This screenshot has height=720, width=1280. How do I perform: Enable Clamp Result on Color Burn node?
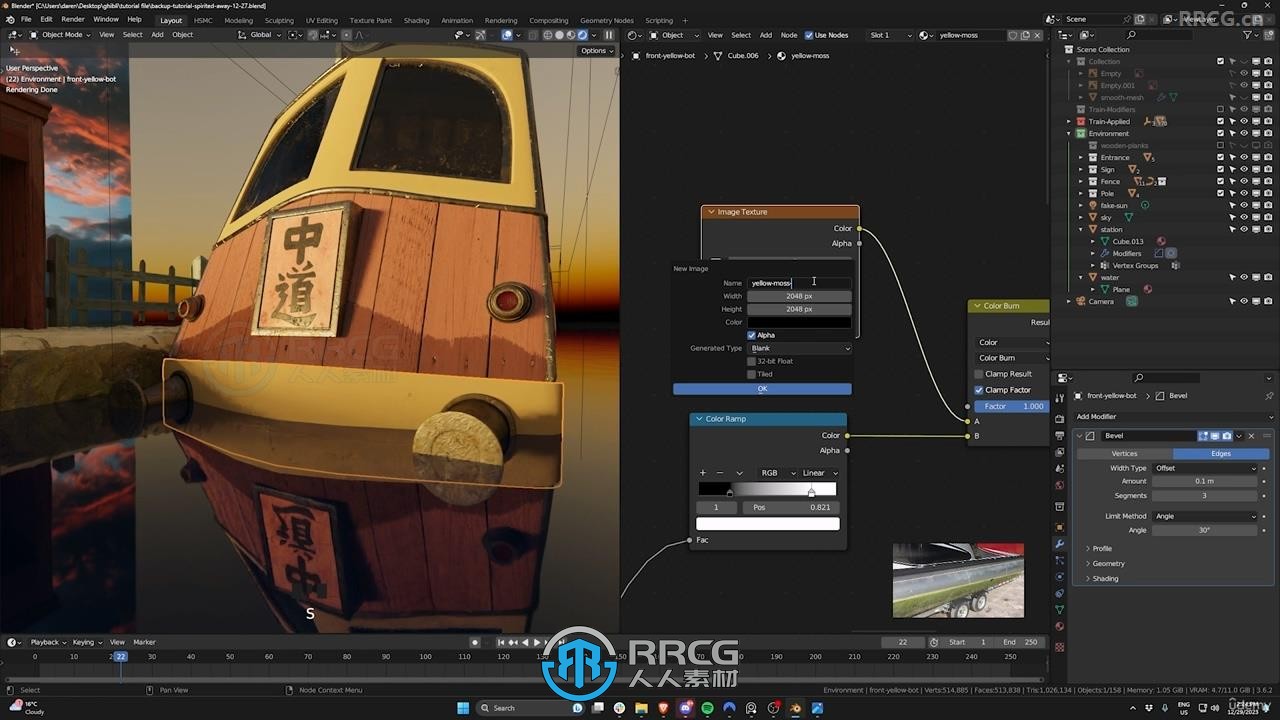click(979, 374)
